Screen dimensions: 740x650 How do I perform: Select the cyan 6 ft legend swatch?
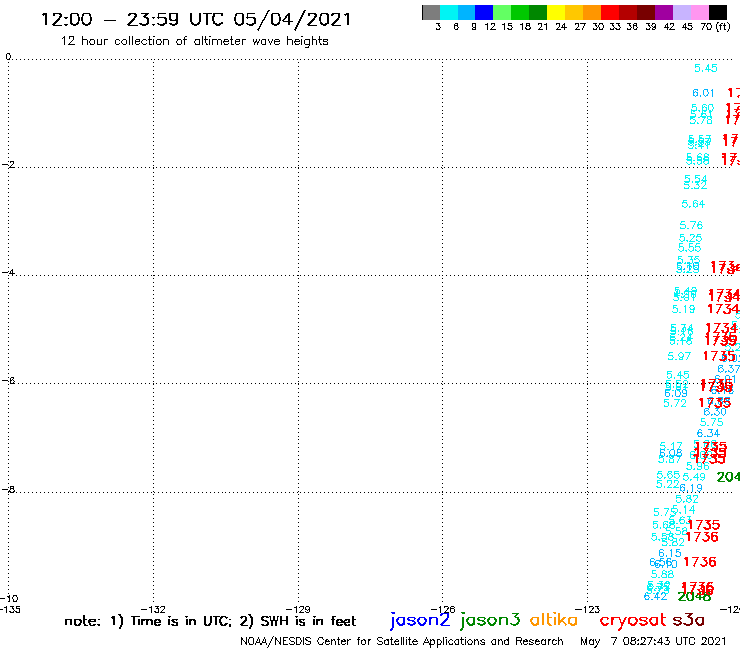point(449,12)
